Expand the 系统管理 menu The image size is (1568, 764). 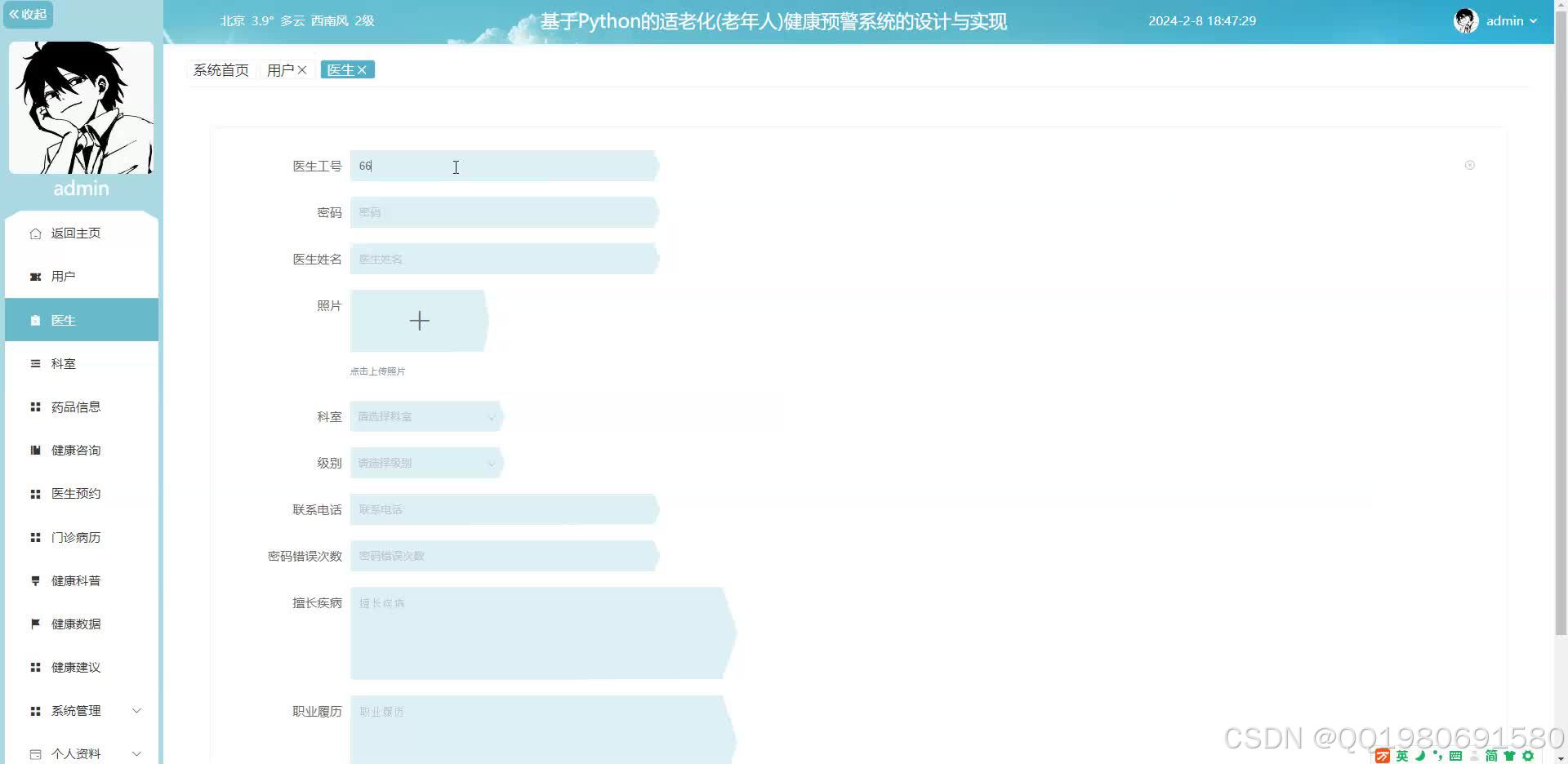[76, 710]
